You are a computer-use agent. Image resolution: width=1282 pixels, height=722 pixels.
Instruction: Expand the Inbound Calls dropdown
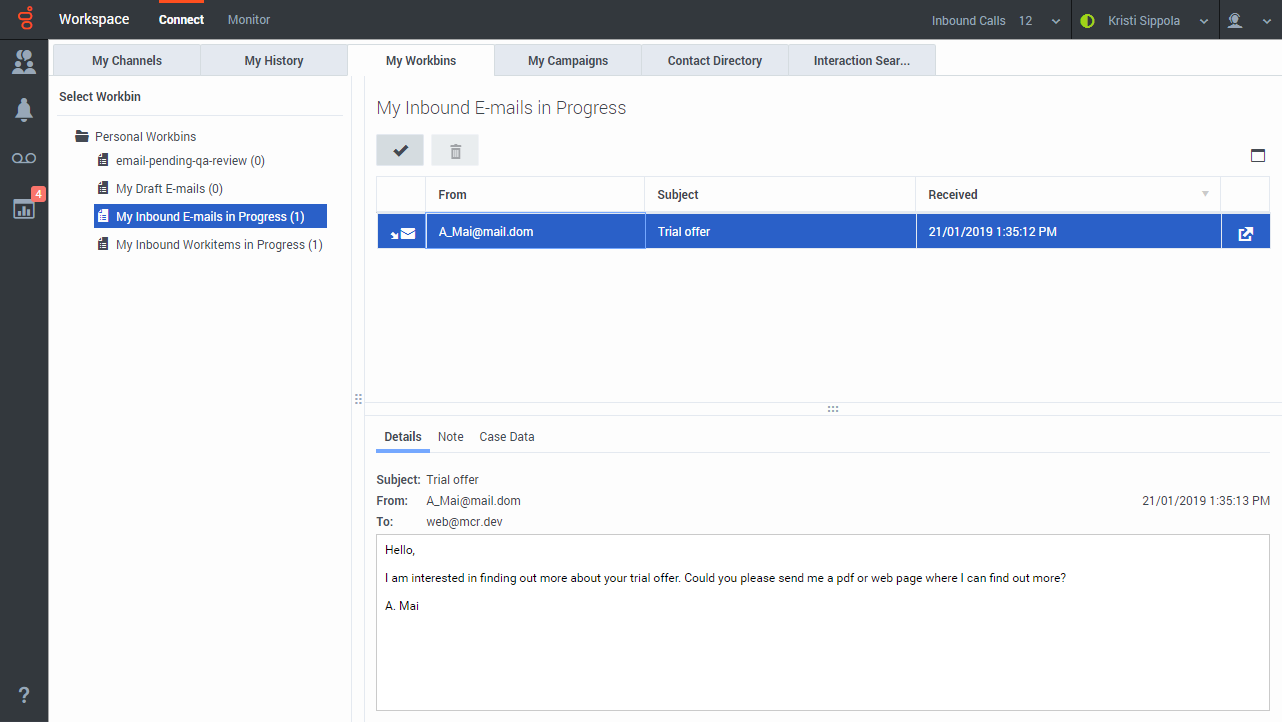coord(1056,21)
